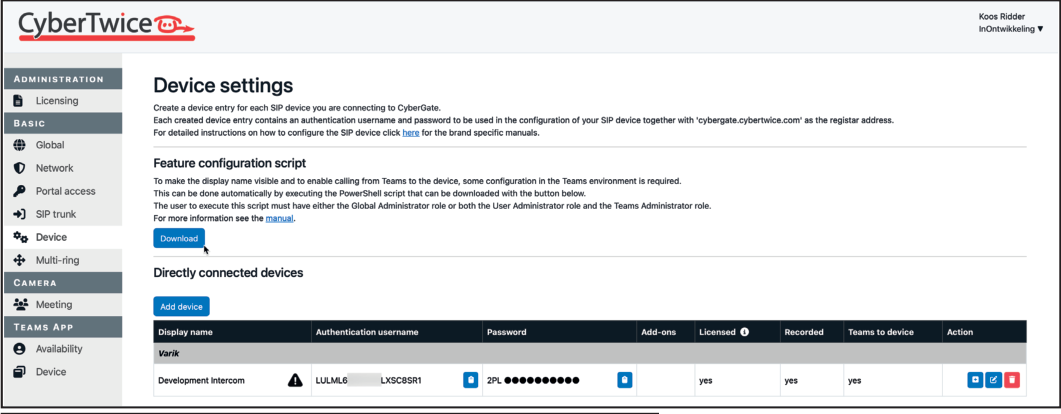Click the Network shield icon
The image size is (1061, 414).
[x=19, y=168]
